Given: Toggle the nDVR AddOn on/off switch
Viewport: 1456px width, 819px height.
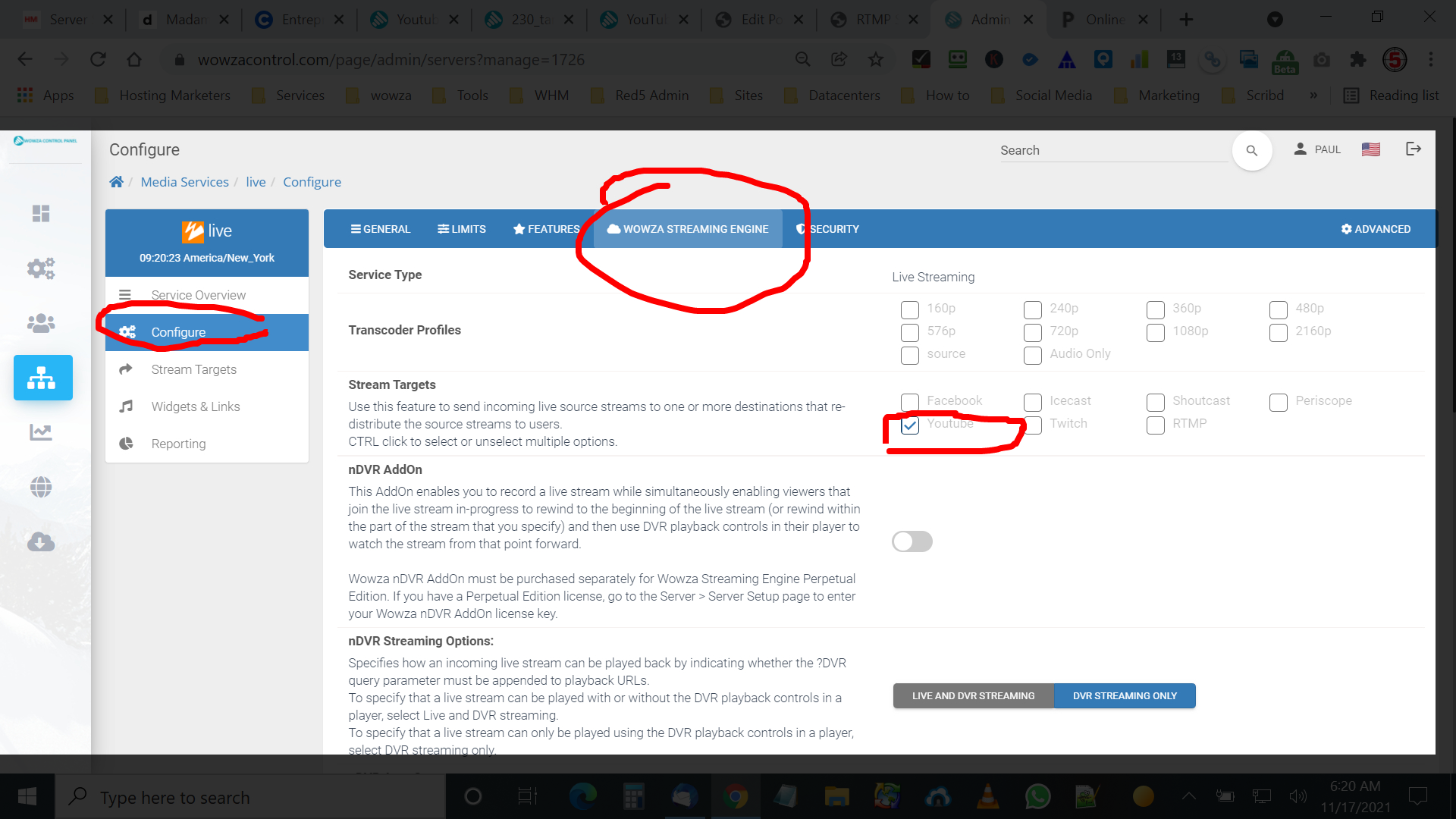Looking at the screenshot, I should click(911, 541).
